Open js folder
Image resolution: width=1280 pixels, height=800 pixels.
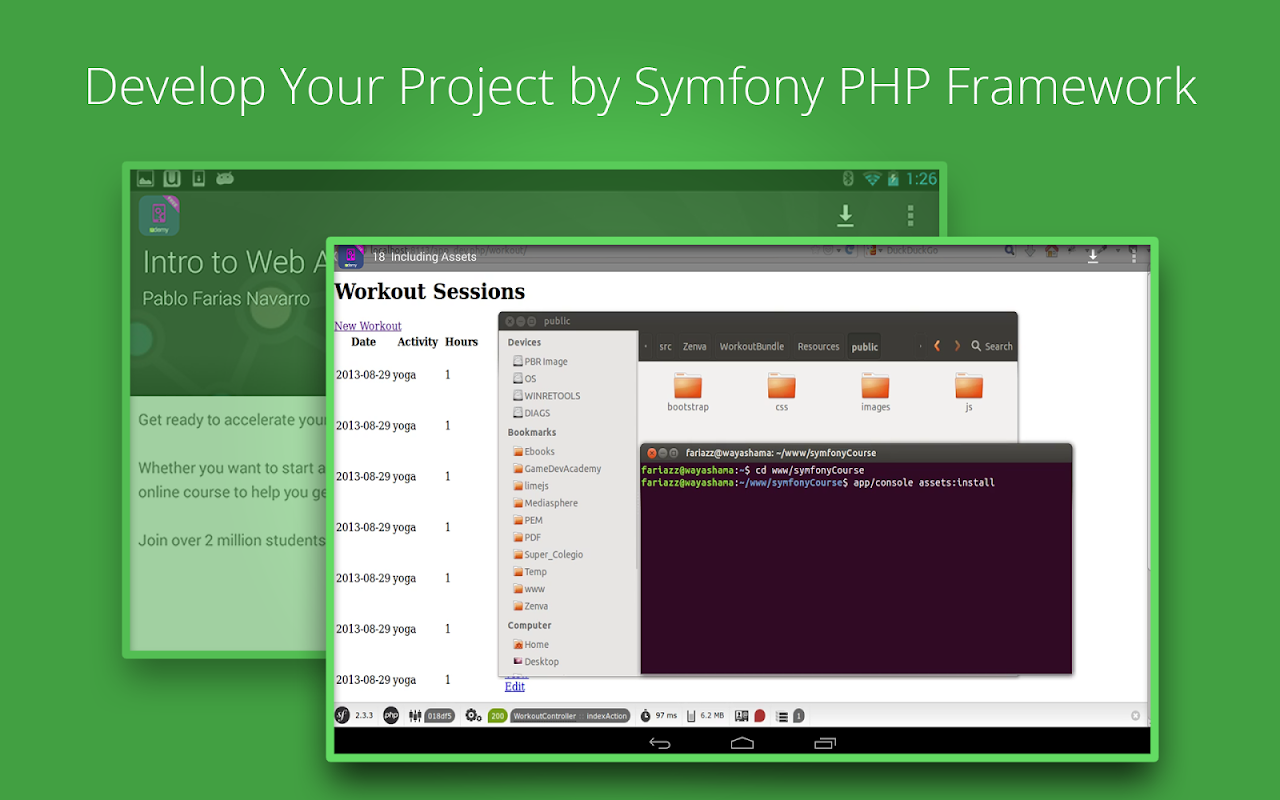pos(968,391)
